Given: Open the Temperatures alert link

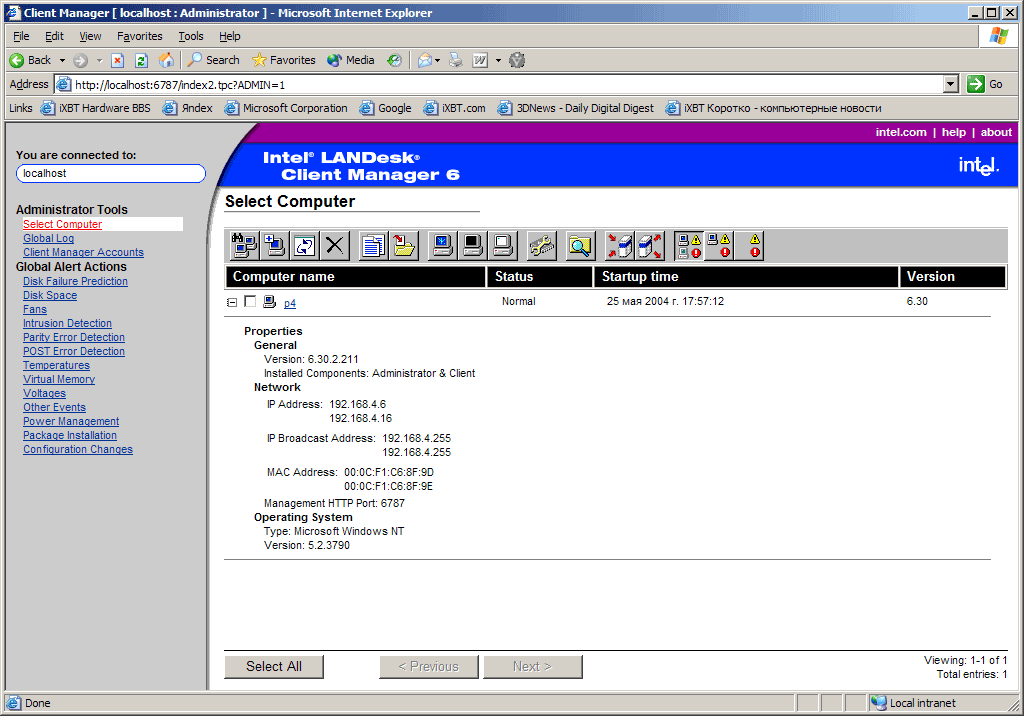Looking at the screenshot, I should 57,365.
